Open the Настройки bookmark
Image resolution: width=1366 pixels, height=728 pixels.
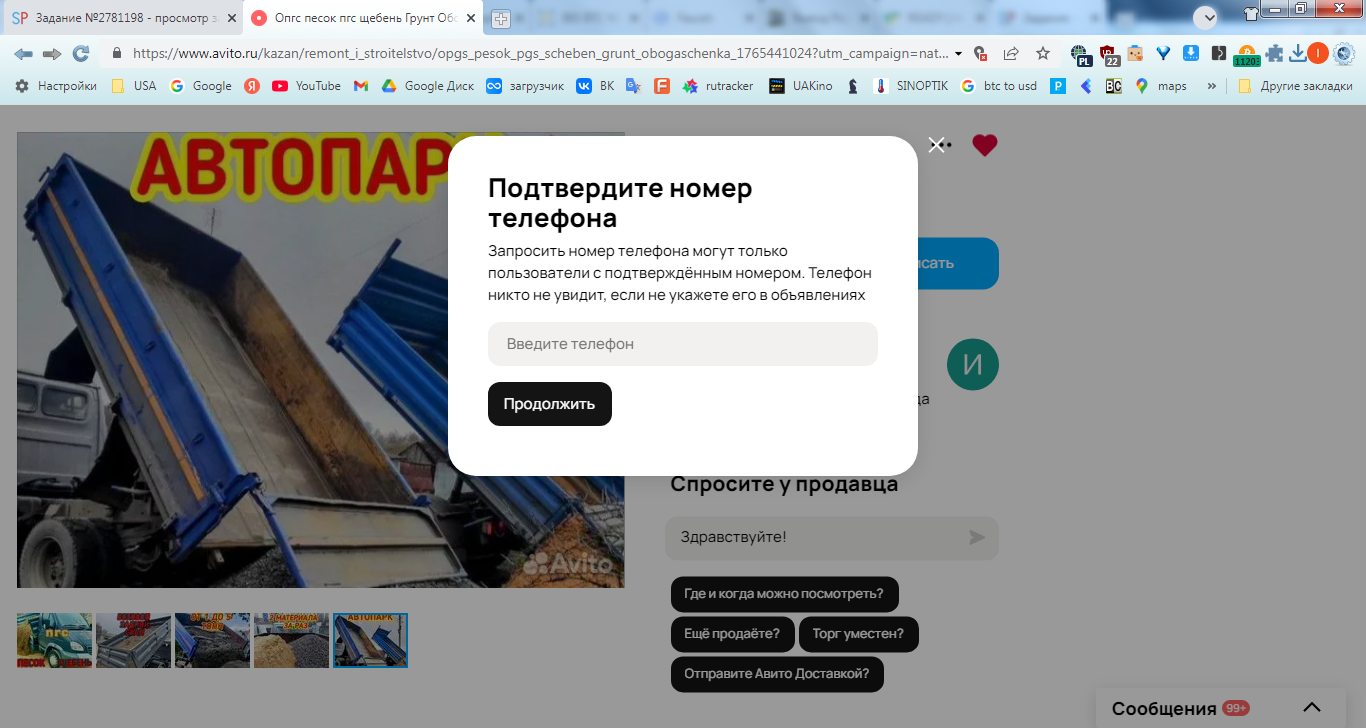point(56,86)
